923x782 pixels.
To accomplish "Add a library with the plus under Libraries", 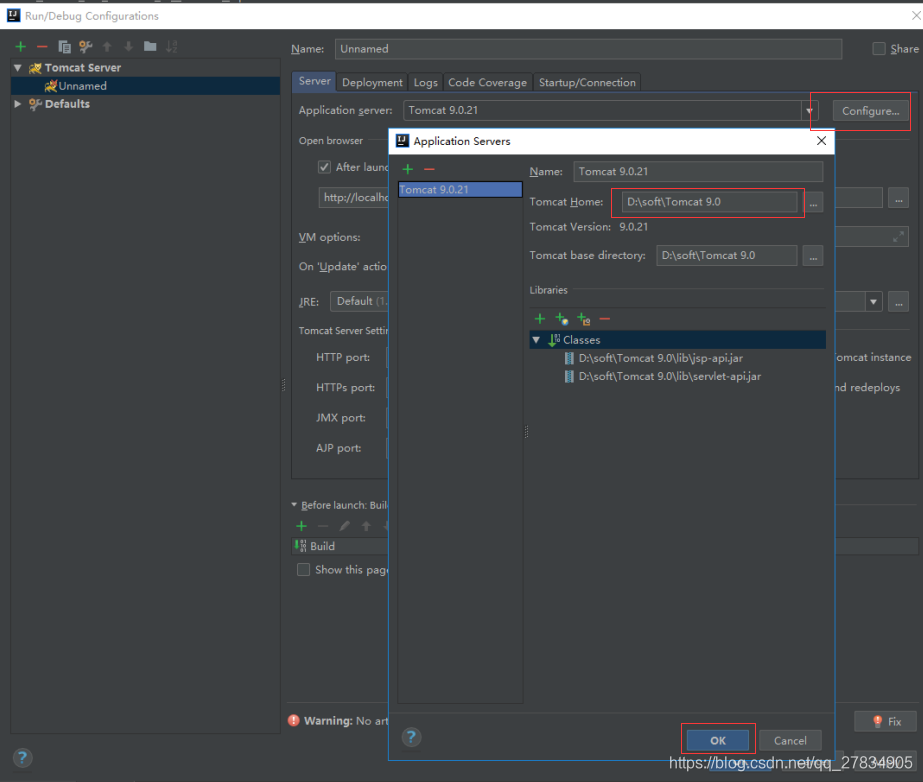I will 540,319.
